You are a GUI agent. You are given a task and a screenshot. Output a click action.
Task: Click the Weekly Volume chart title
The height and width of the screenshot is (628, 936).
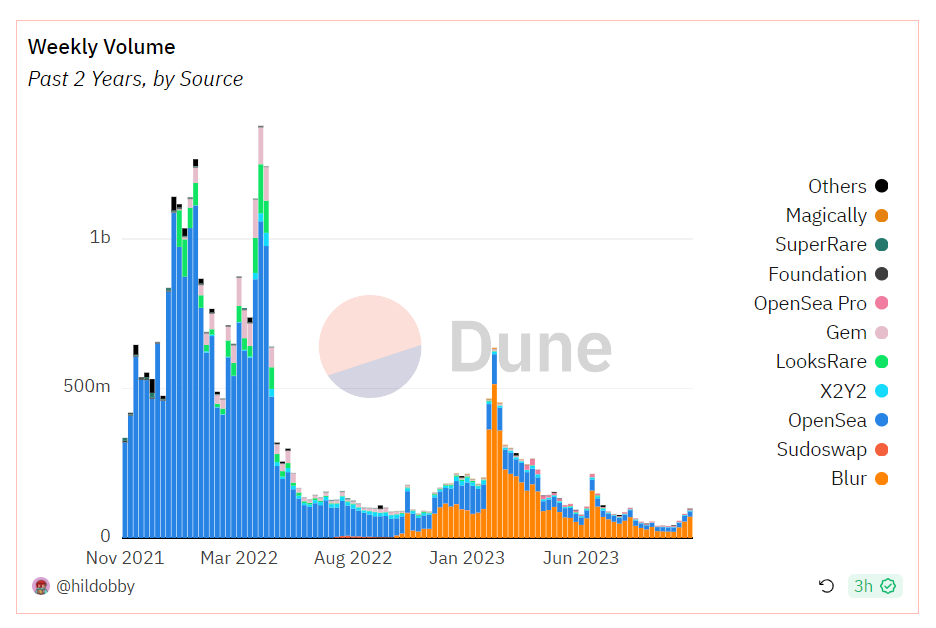tap(101, 47)
